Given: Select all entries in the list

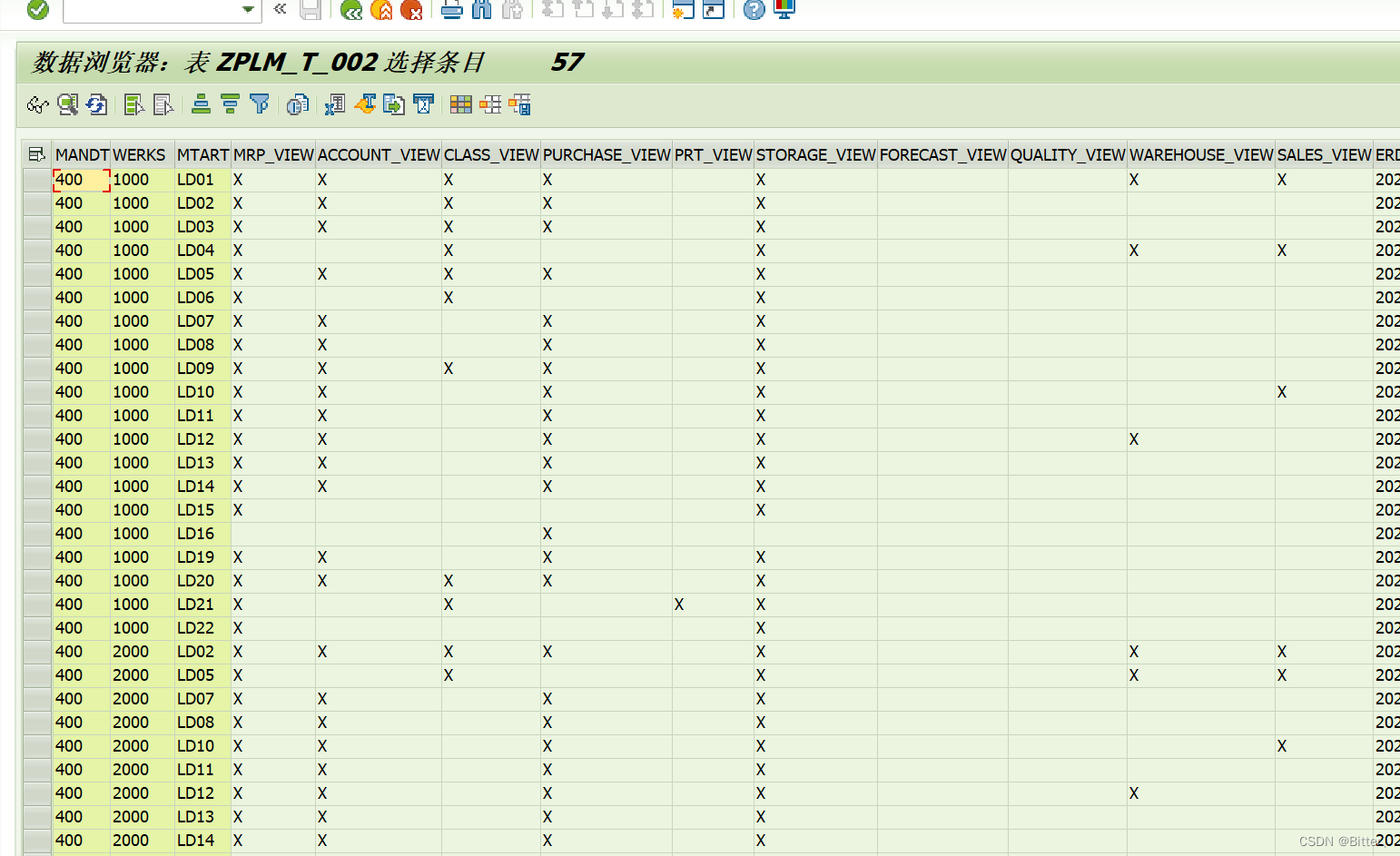Looking at the screenshot, I should point(133,104).
